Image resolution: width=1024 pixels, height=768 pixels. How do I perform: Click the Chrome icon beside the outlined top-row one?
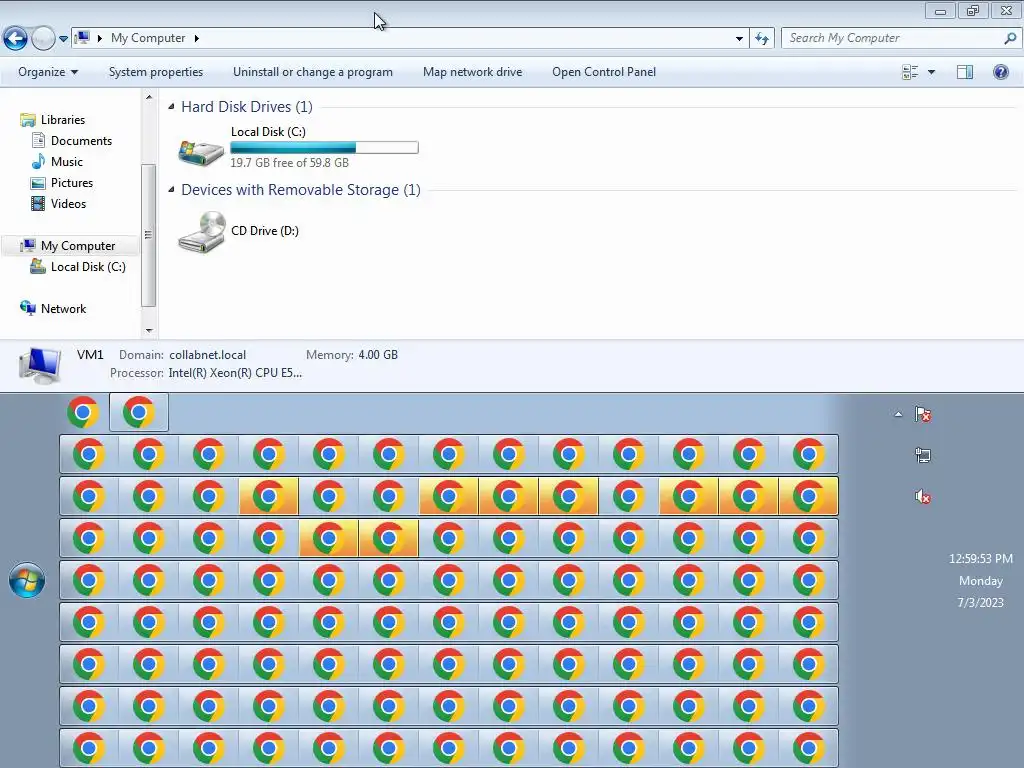[x=83, y=412]
